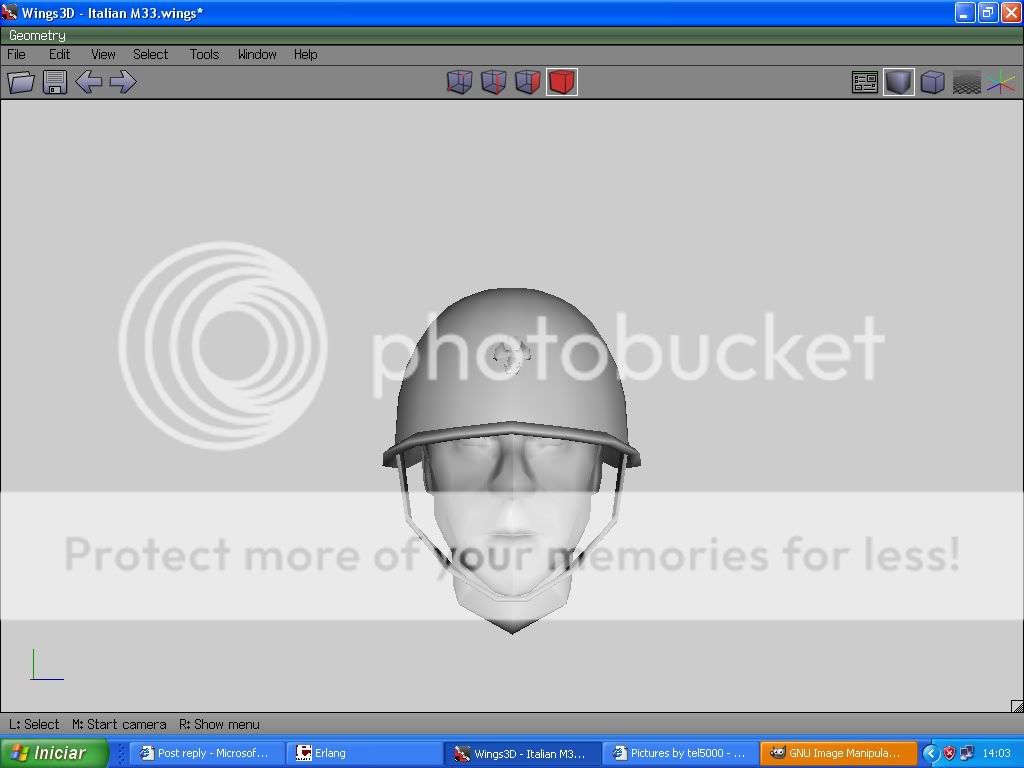Image resolution: width=1024 pixels, height=768 pixels.
Task: Click the Iniciar start button
Action: [x=48, y=753]
